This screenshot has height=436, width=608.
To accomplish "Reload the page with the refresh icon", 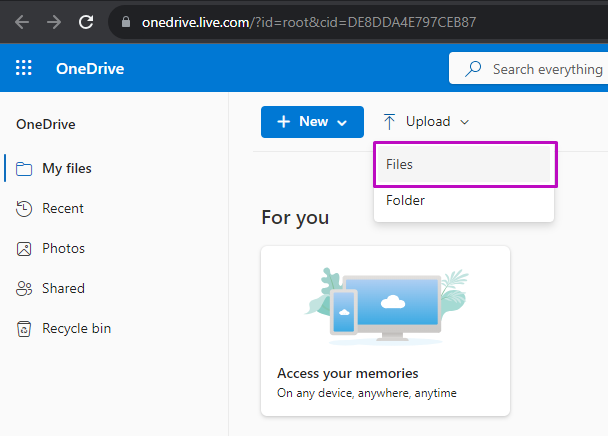I will coord(86,22).
